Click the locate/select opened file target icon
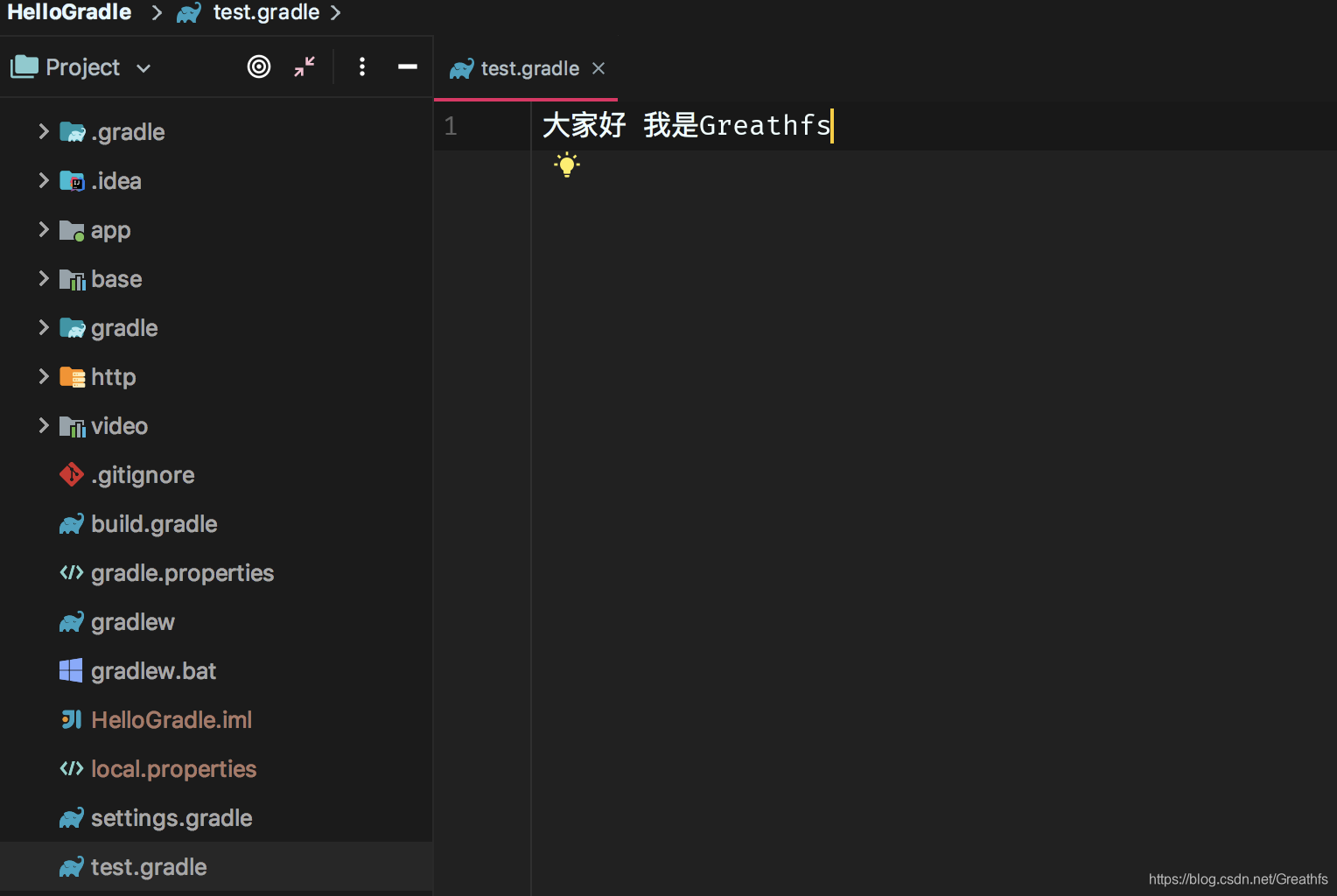Viewport: 1337px width, 896px height. [x=259, y=66]
